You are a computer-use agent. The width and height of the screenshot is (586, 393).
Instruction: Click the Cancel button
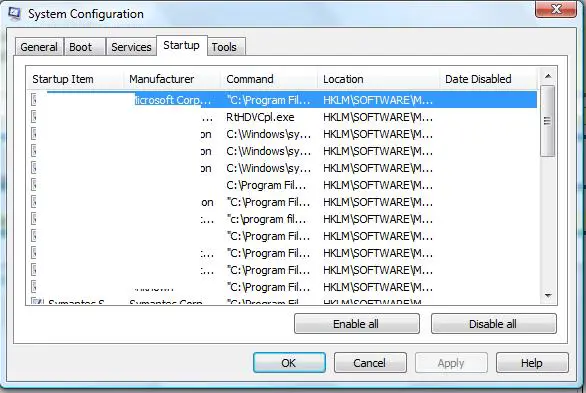coord(370,362)
